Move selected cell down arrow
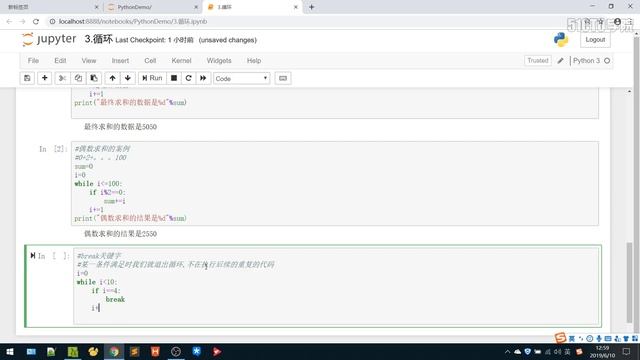 click(128, 78)
